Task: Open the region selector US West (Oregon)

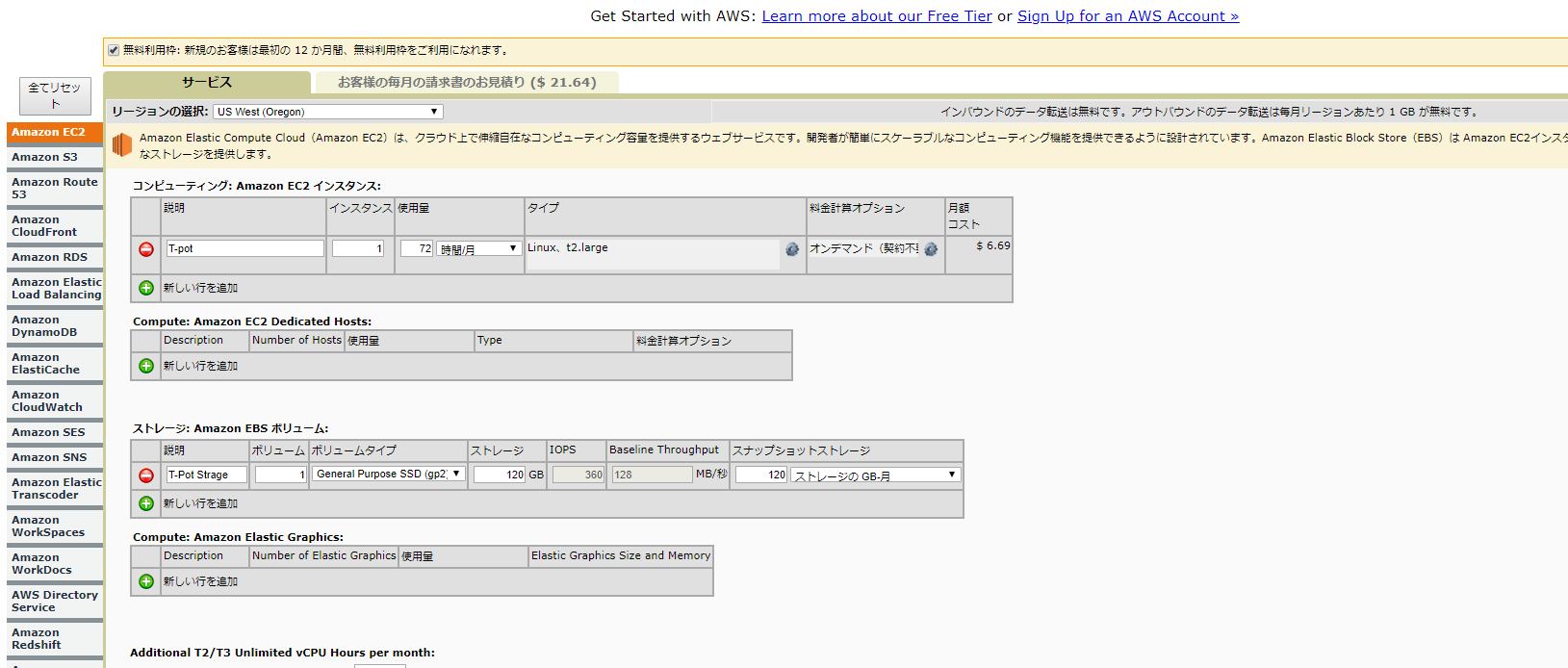Action: coord(328,112)
